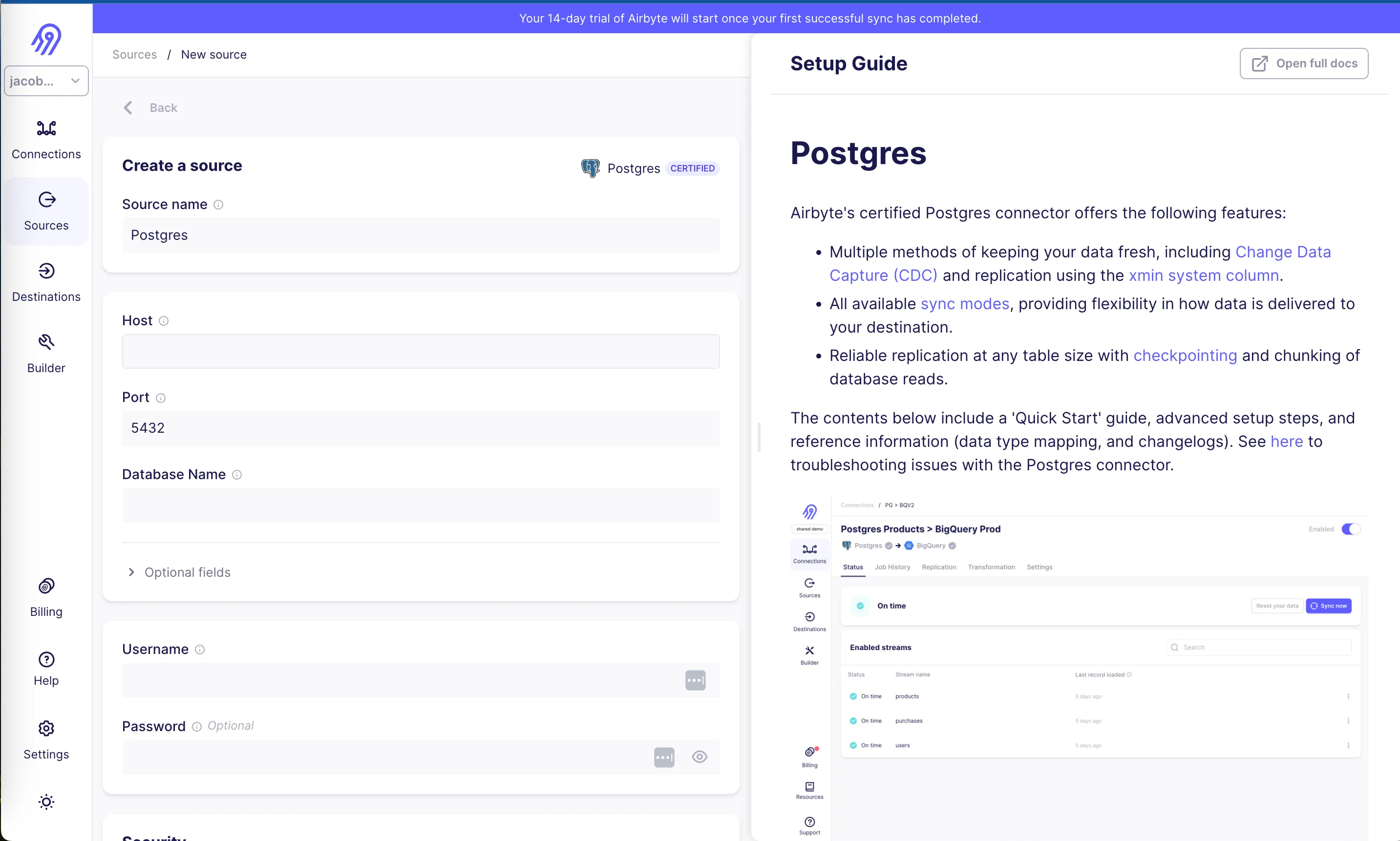Click the Back chevron button
This screenshot has height=841, width=1400.
tap(128, 107)
